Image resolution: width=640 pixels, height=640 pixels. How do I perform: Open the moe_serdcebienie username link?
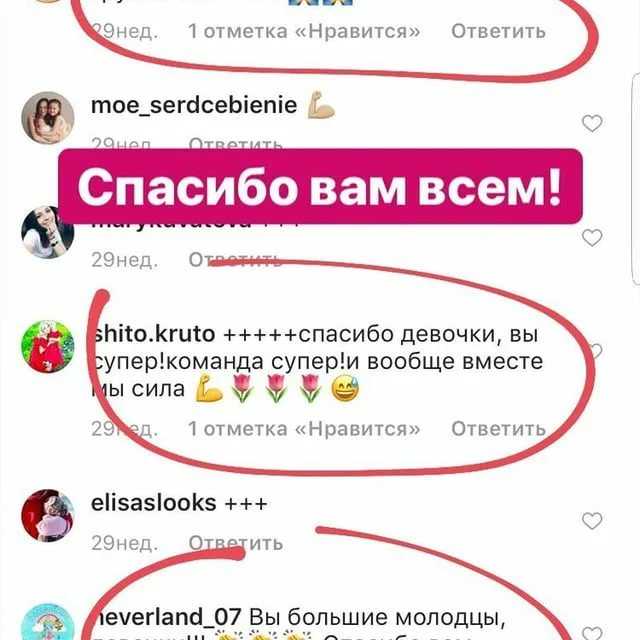coord(194,105)
